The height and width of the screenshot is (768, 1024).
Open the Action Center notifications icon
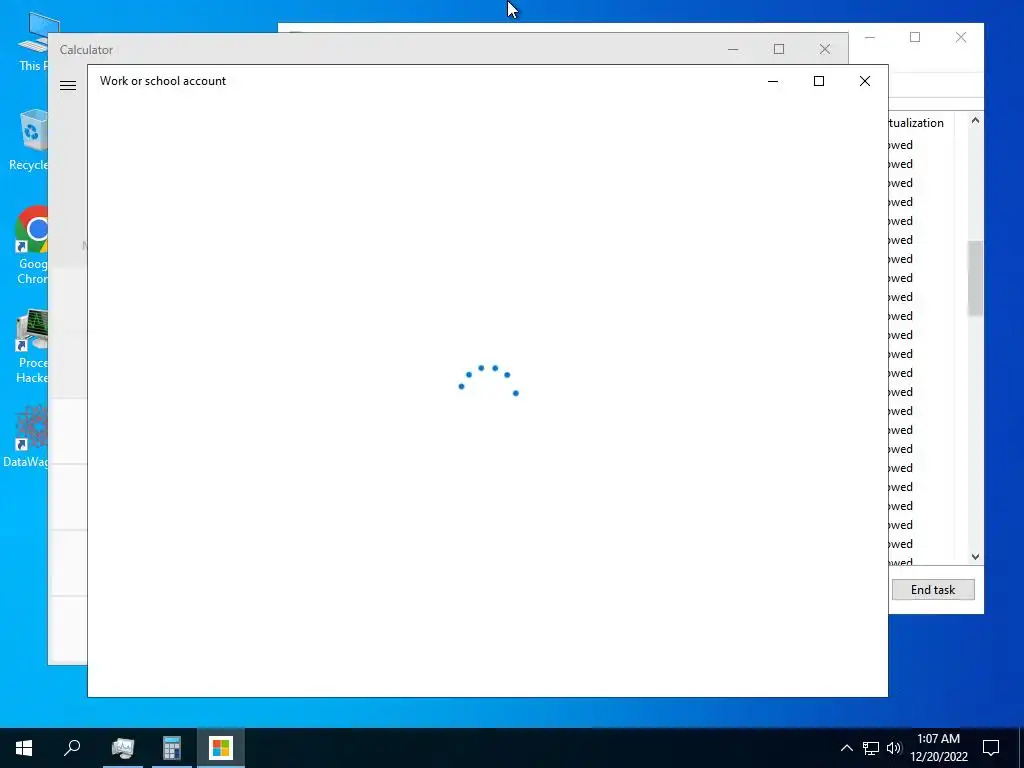pos(991,748)
